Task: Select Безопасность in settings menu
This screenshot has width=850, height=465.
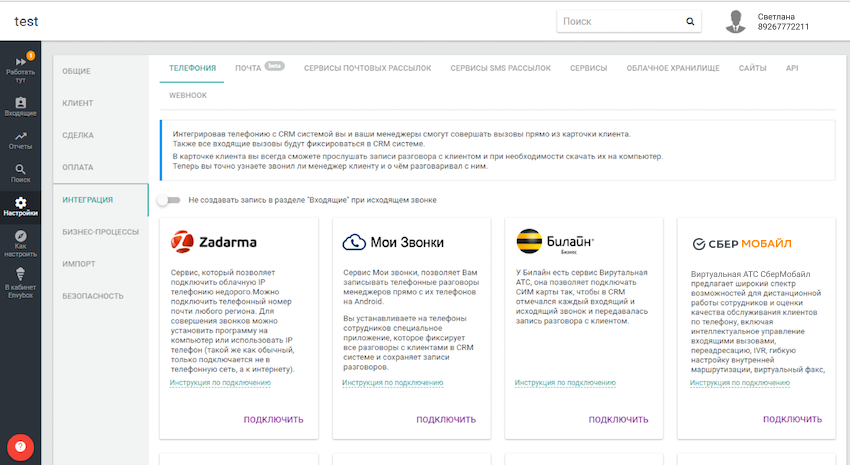Action: coord(93,296)
